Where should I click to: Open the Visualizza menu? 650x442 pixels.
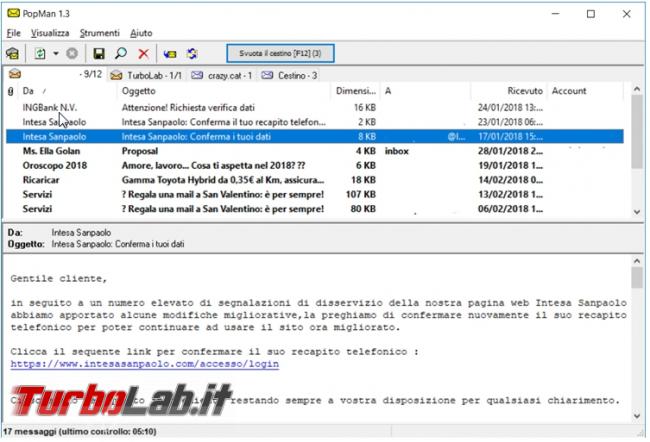click(50, 33)
